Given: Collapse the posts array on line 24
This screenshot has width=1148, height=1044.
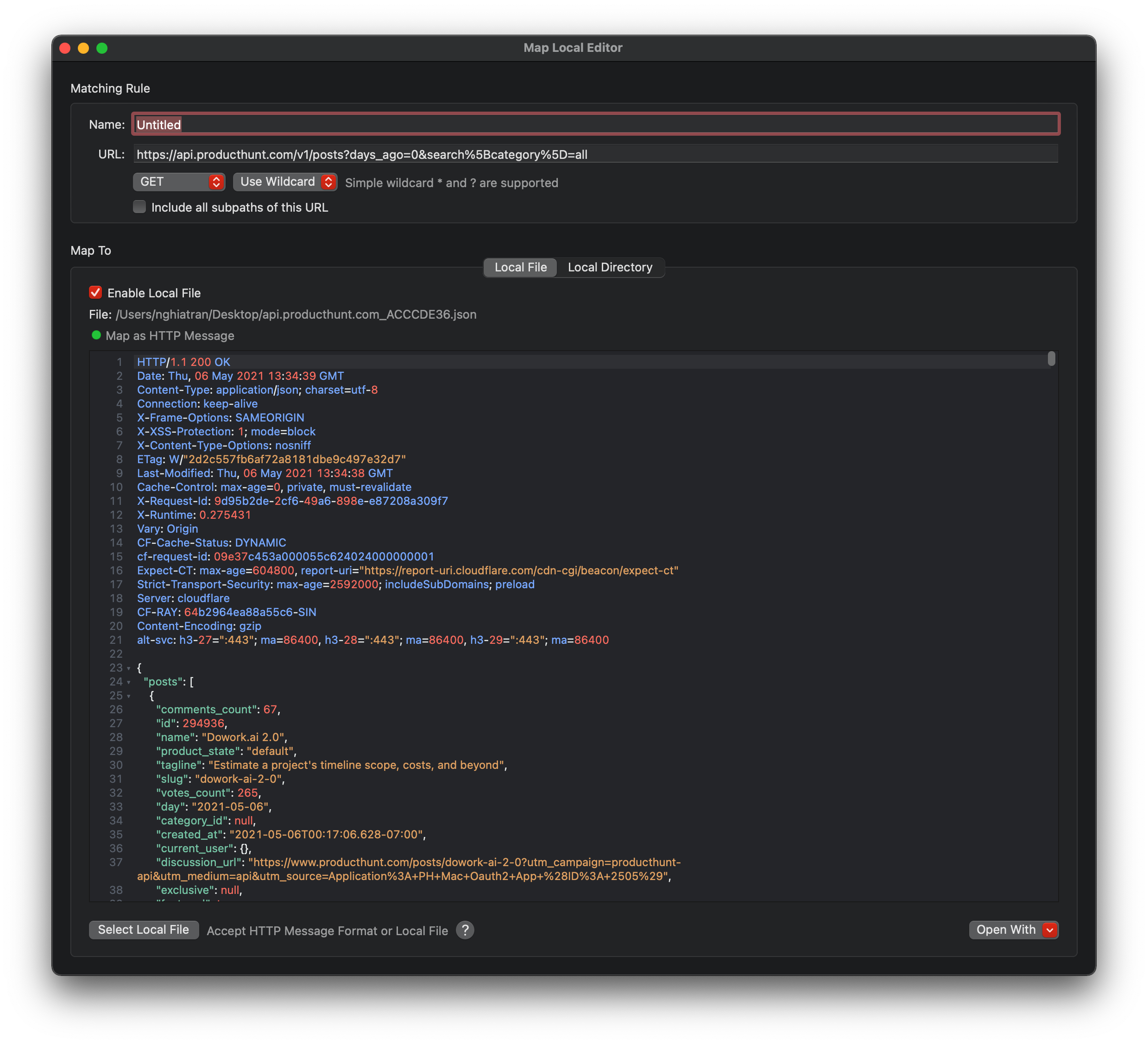Looking at the screenshot, I should click(x=129, y=682).
